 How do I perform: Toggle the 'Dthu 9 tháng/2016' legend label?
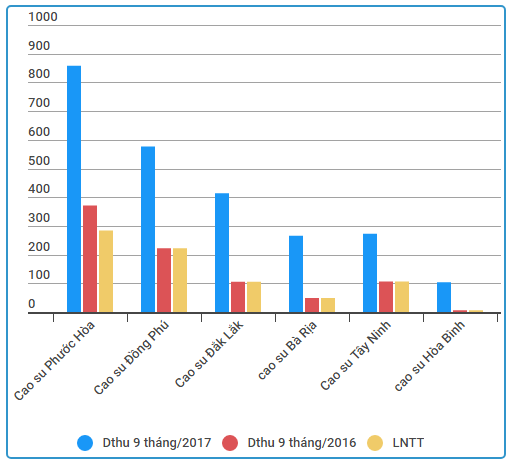point(302,443)
